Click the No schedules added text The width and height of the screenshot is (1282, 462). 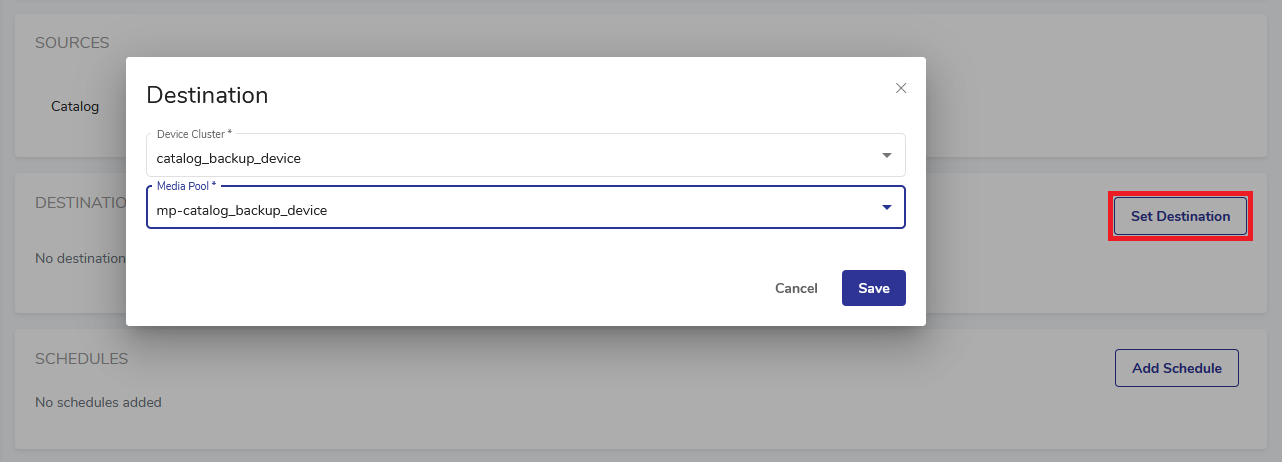click(98, 402)
